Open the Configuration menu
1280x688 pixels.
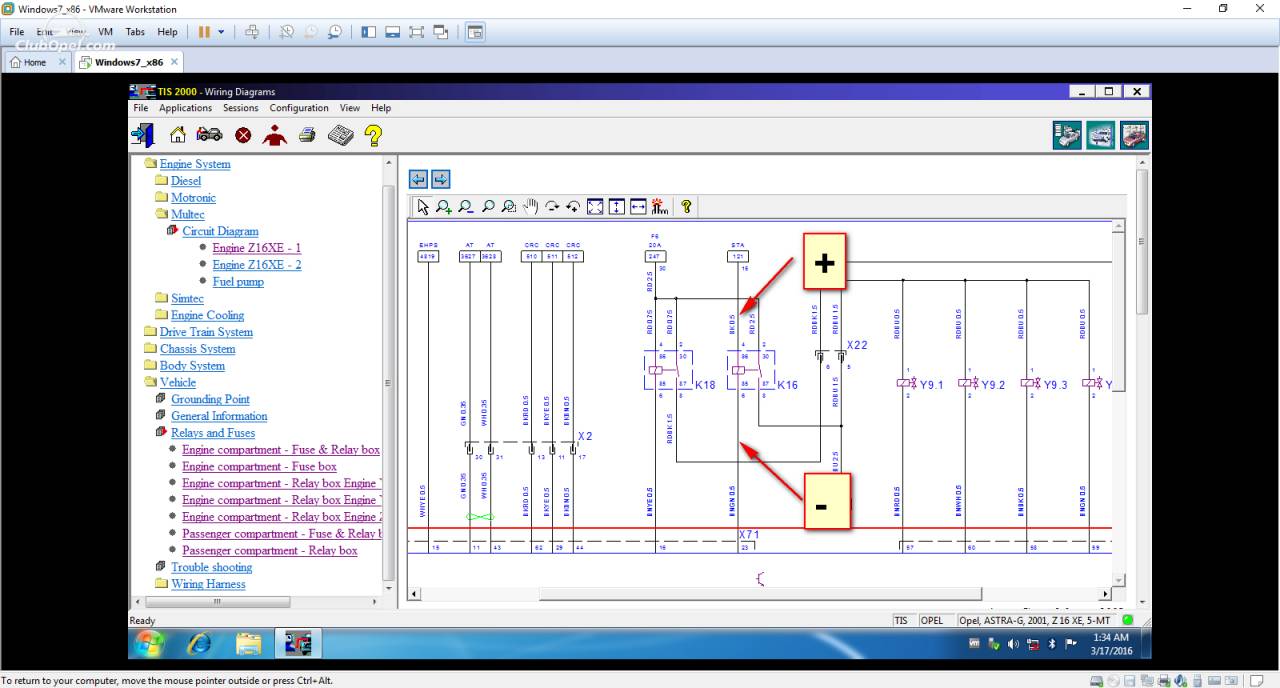[x=299, y=108]
